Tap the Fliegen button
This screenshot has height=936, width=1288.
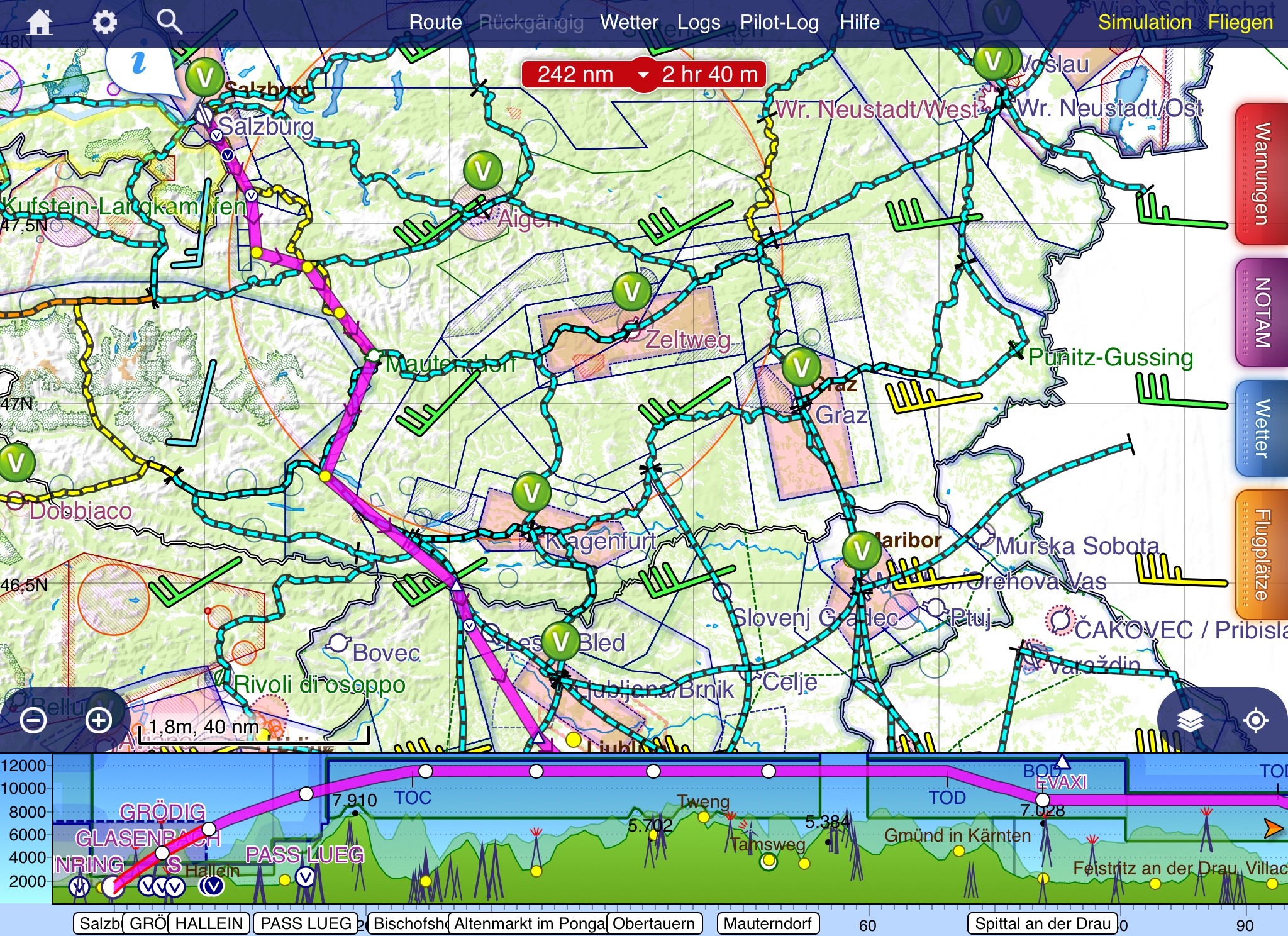pyautogui.click(x=1240, y=23)
